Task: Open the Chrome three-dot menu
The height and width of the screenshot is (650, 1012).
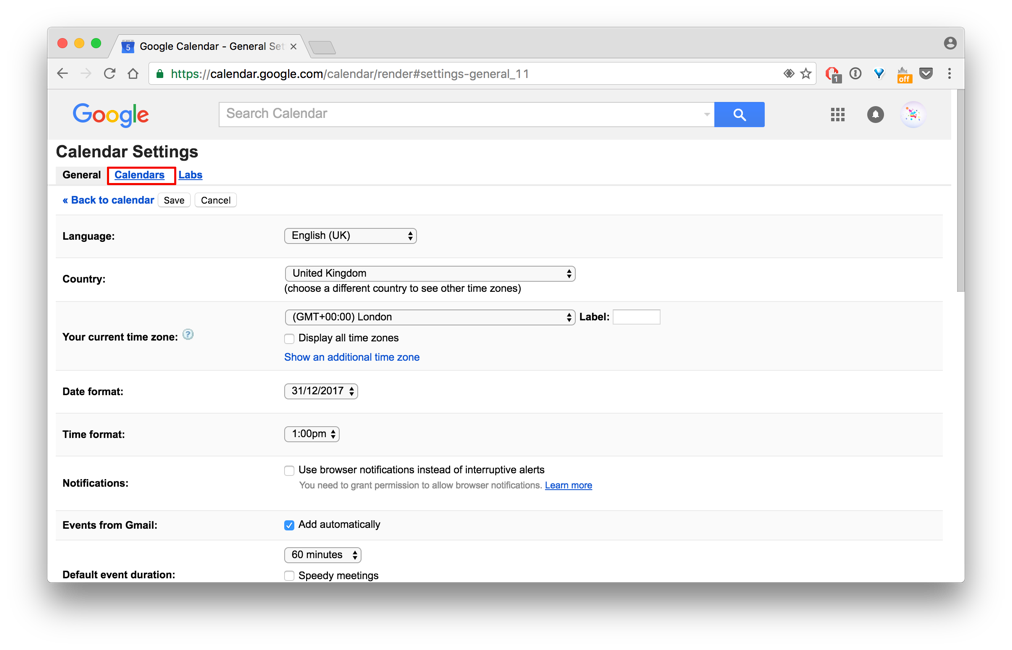Action: [949, 74]
